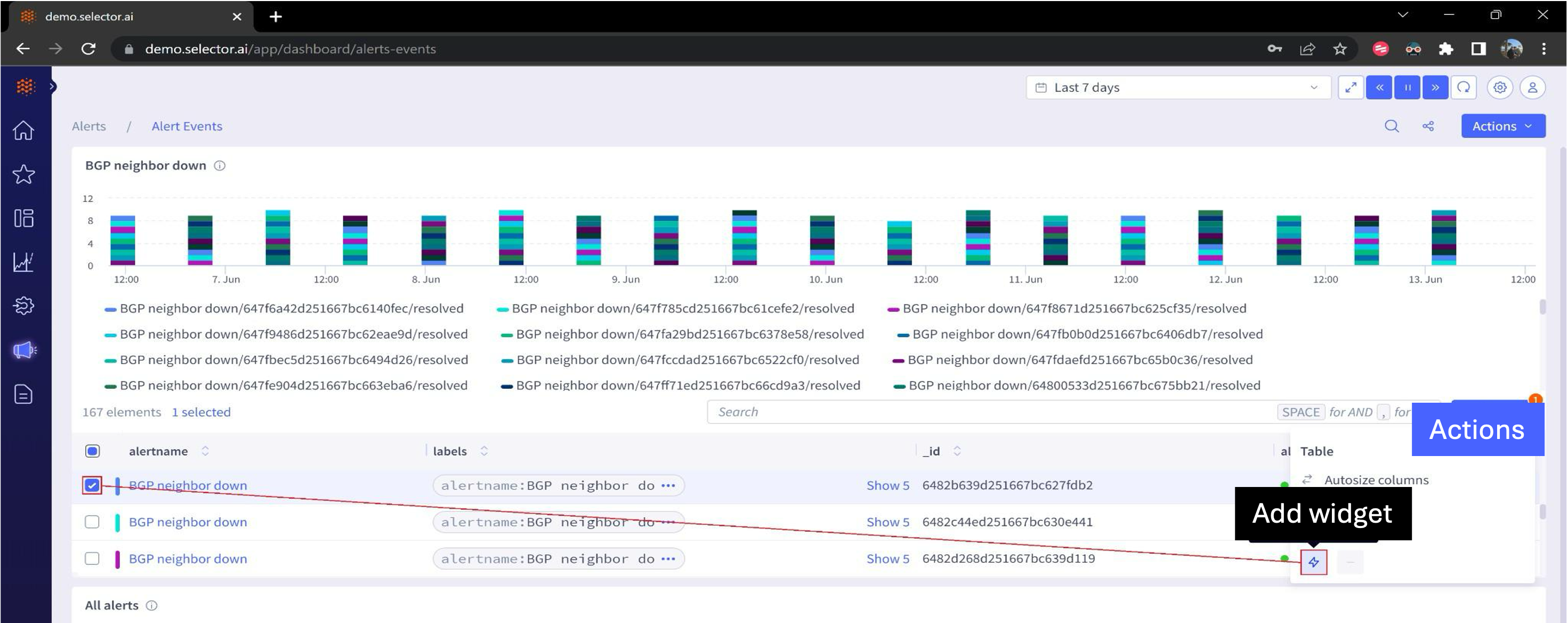Click the lightning Add widget icon
Screen dimensions: 1568x623
(x=1314, y=562)
